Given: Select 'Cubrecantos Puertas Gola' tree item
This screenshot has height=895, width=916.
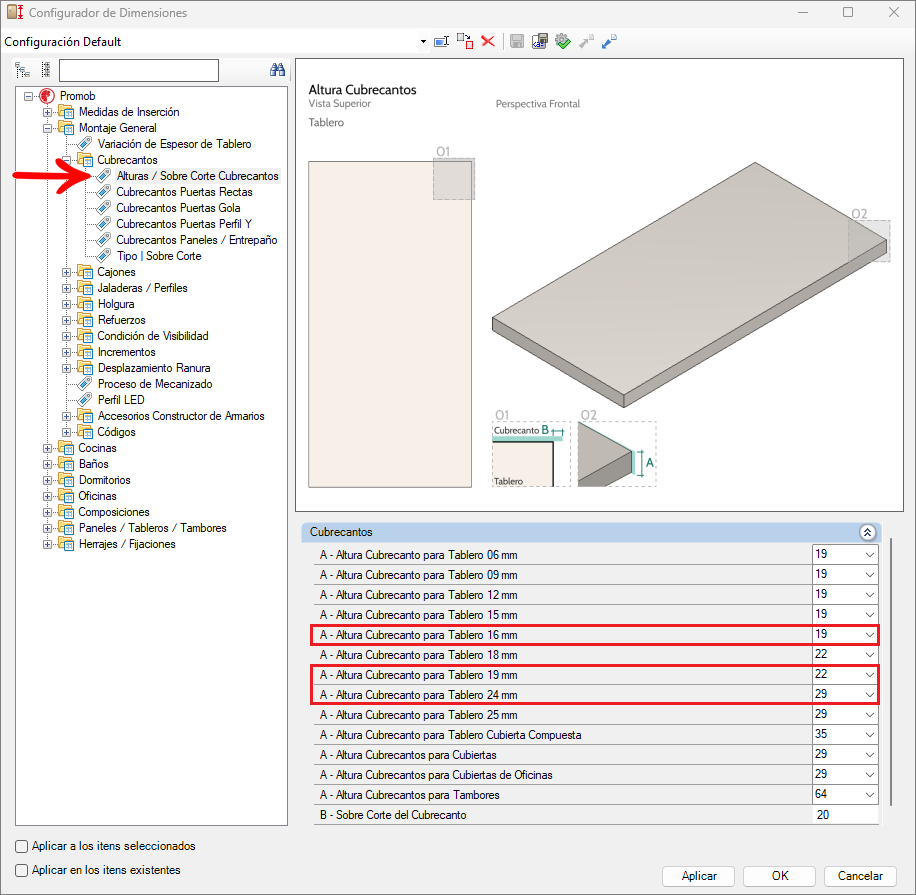Looking at the screenshot, I should pos(178,208).
